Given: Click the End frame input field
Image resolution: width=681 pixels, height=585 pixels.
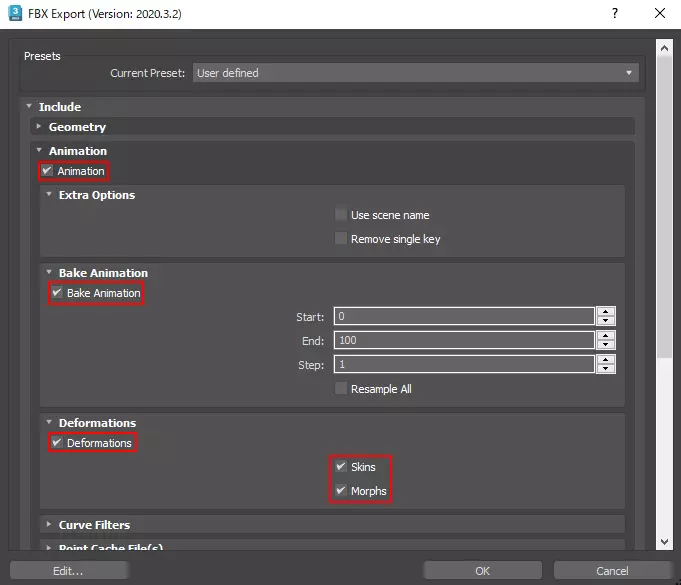Looking at the screenshot, I should pos(464,340).
